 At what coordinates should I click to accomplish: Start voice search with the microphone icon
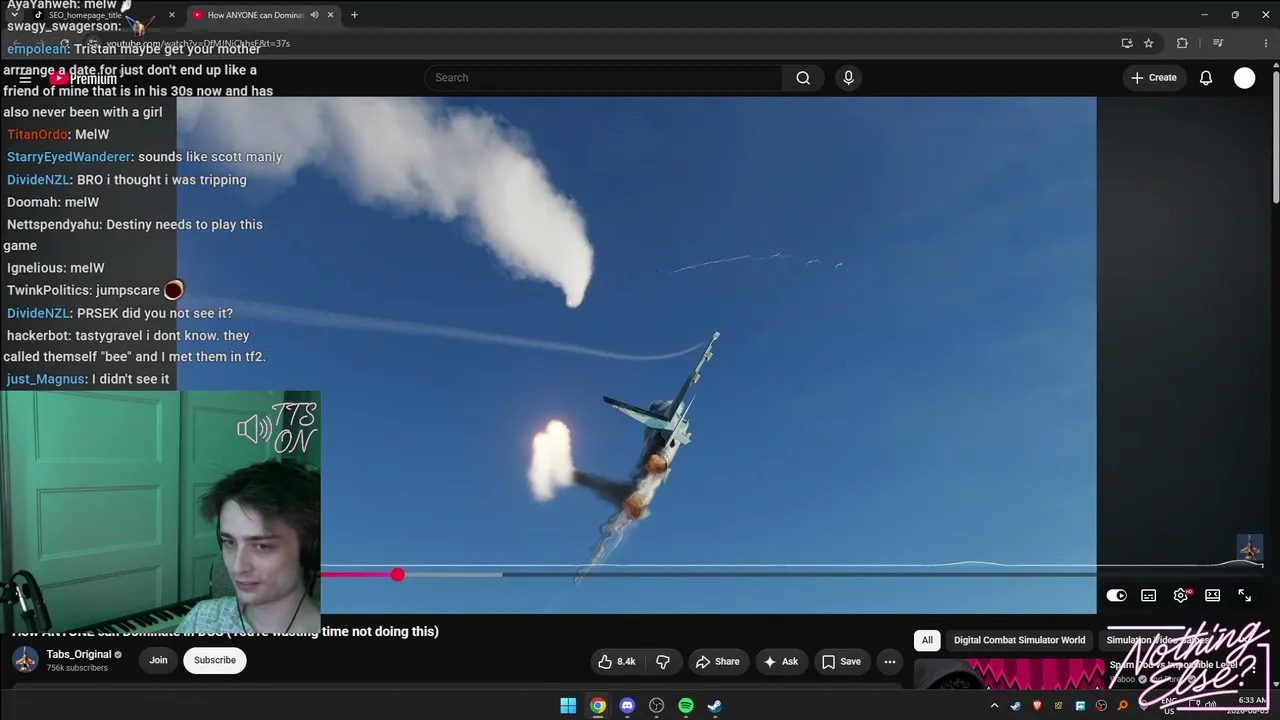click(x=848, y=78)
